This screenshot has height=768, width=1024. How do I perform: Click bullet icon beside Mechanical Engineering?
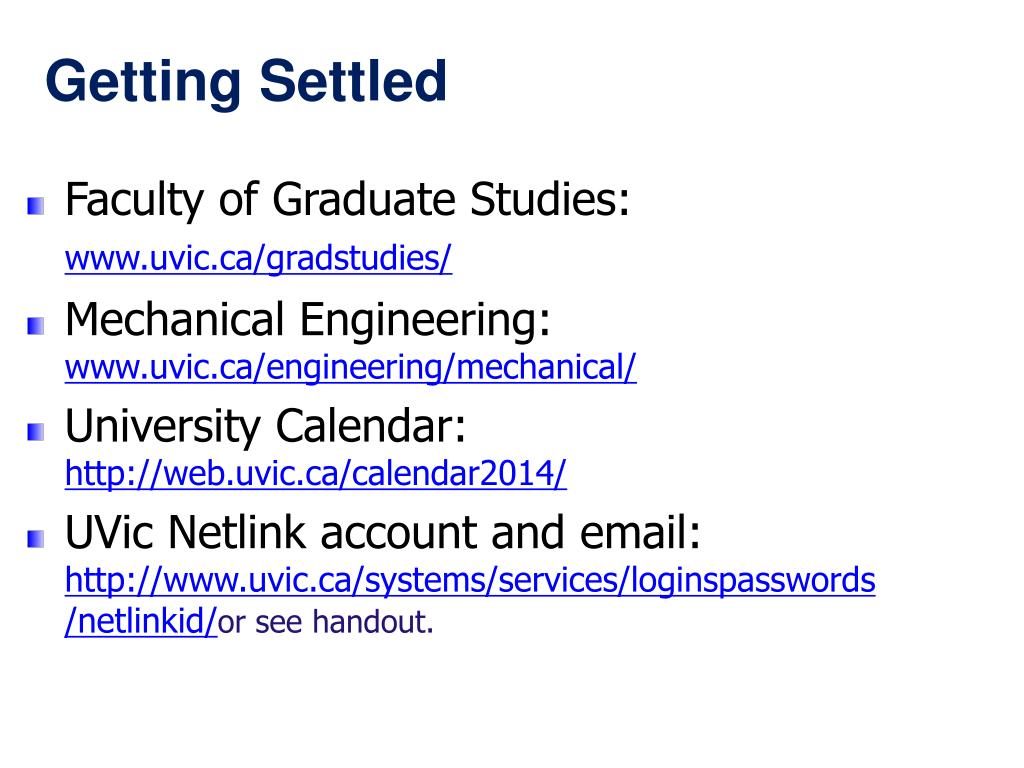[36, 325]
